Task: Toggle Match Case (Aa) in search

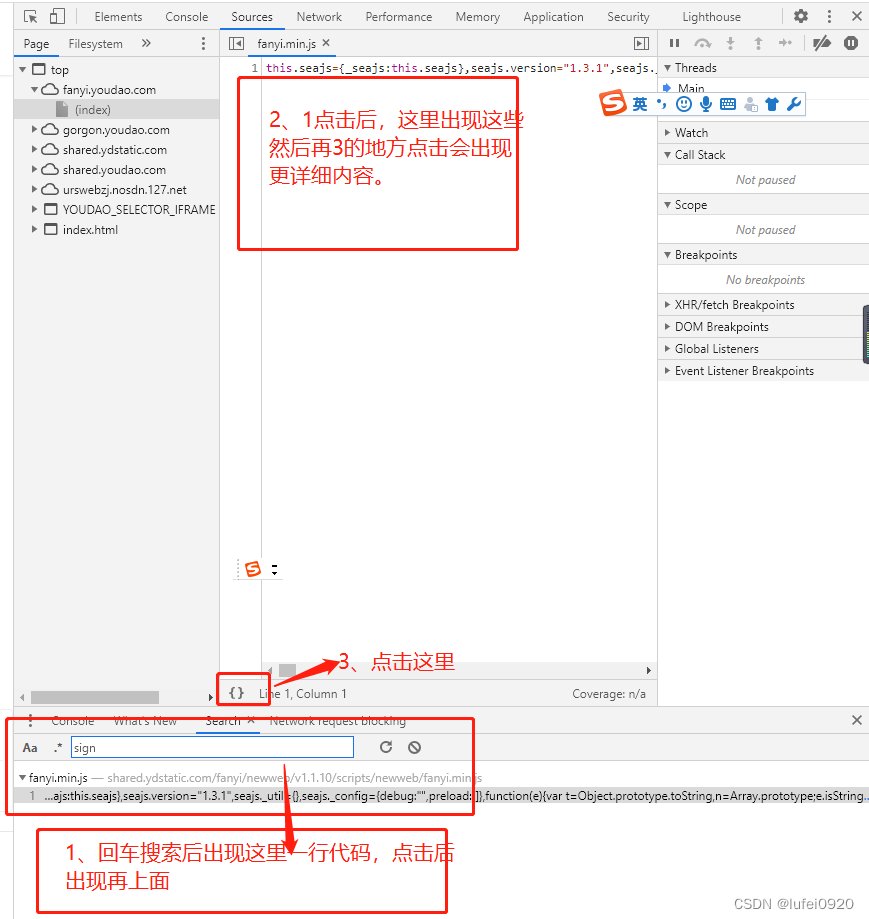Action: coord(30,747)
